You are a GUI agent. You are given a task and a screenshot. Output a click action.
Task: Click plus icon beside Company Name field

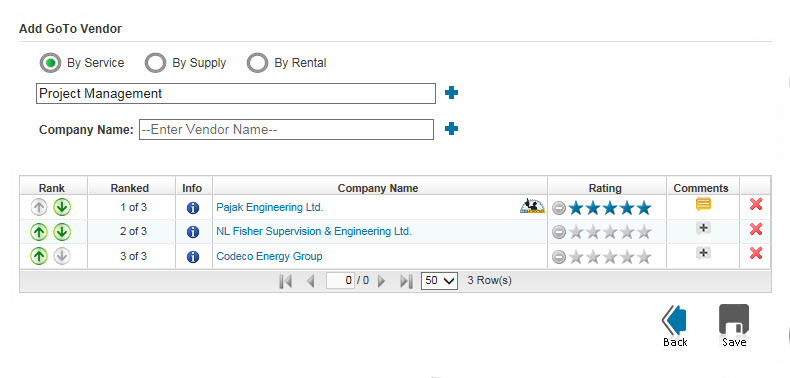coord(451,129)
